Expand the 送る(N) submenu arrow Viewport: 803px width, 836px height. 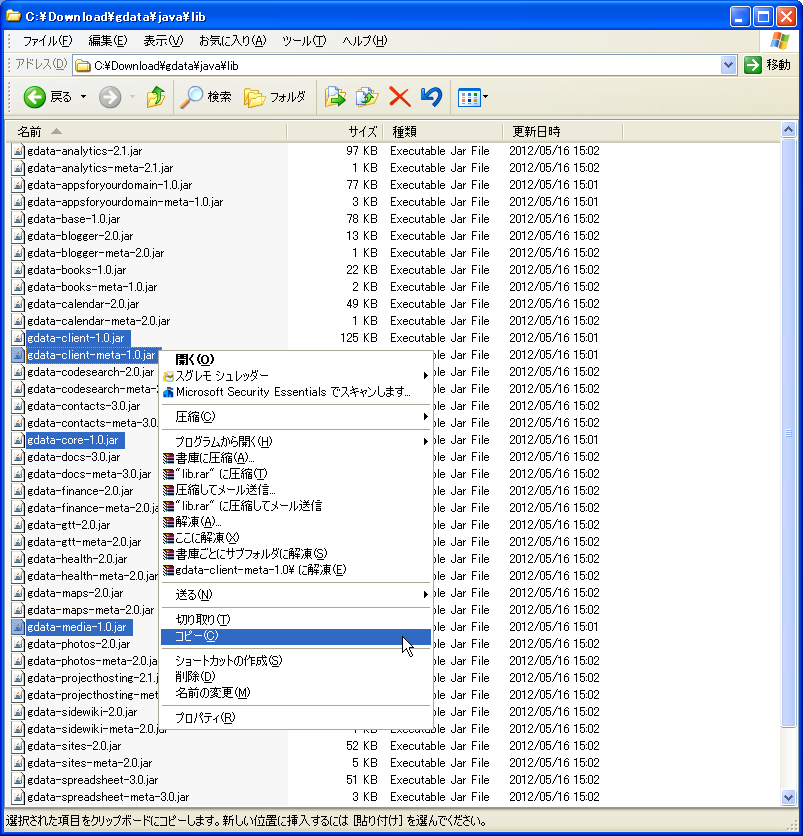(x=425, y=594)
